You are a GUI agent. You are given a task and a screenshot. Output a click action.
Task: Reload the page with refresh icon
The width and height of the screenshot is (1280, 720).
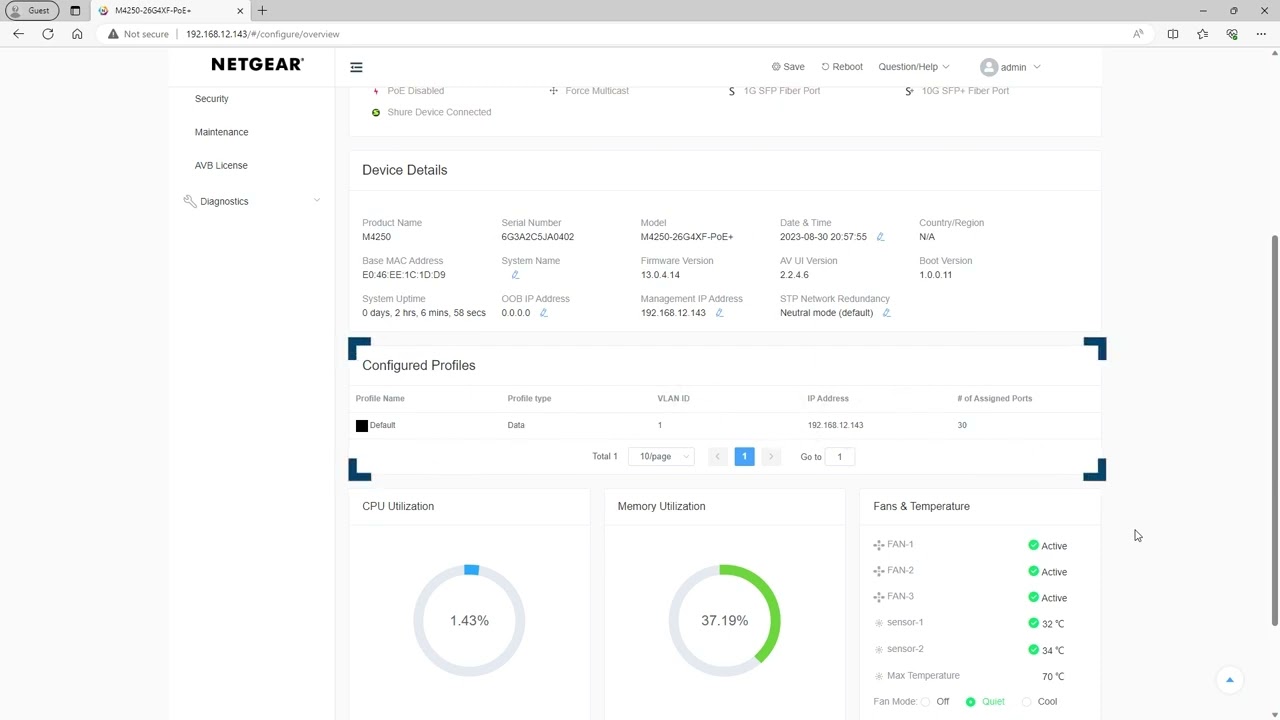[48, 34]
